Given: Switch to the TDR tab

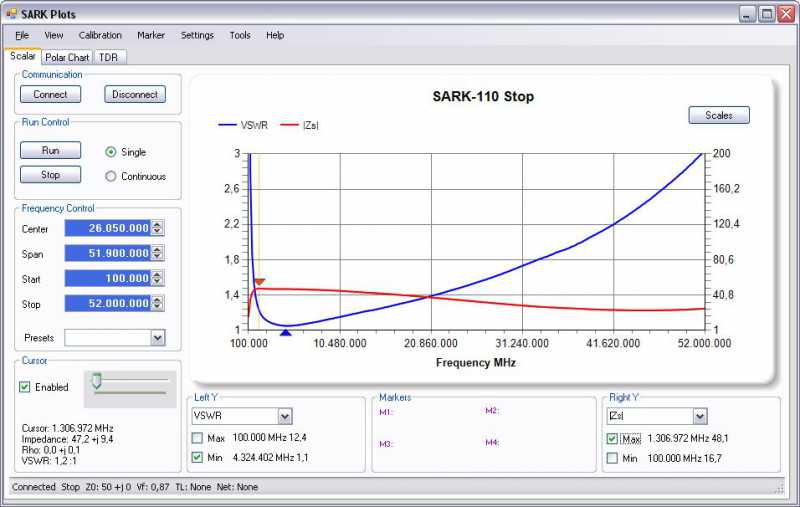Looking at the screenshot, I should 109,57.
